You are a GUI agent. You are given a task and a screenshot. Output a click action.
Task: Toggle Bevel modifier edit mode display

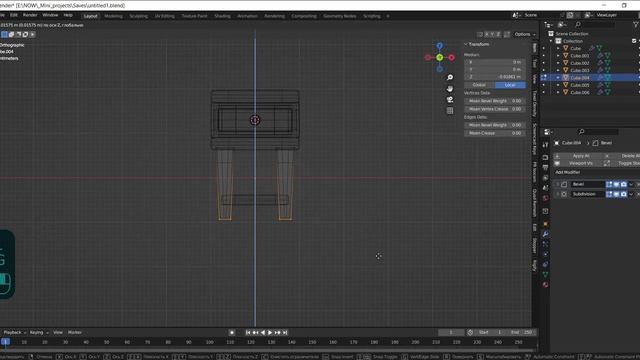(609, 184)
